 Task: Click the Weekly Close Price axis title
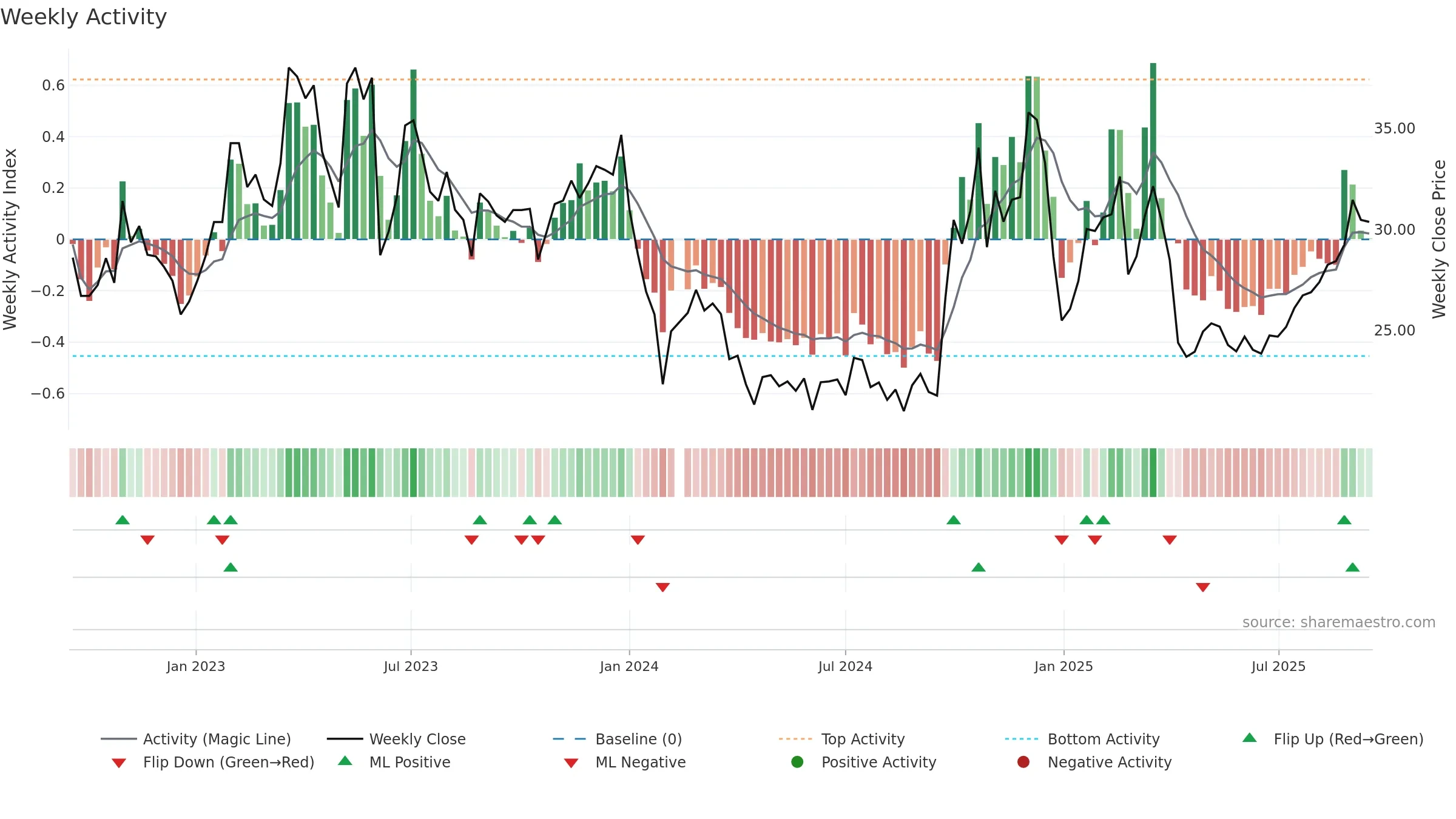pyautogui.click(x=1439, y=239)
